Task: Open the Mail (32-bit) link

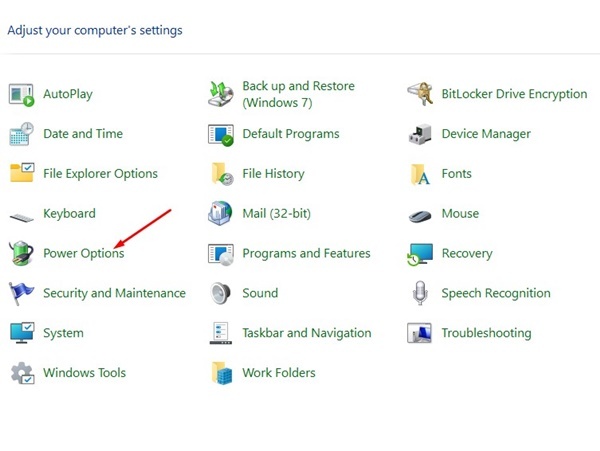Action: point(276,213)
